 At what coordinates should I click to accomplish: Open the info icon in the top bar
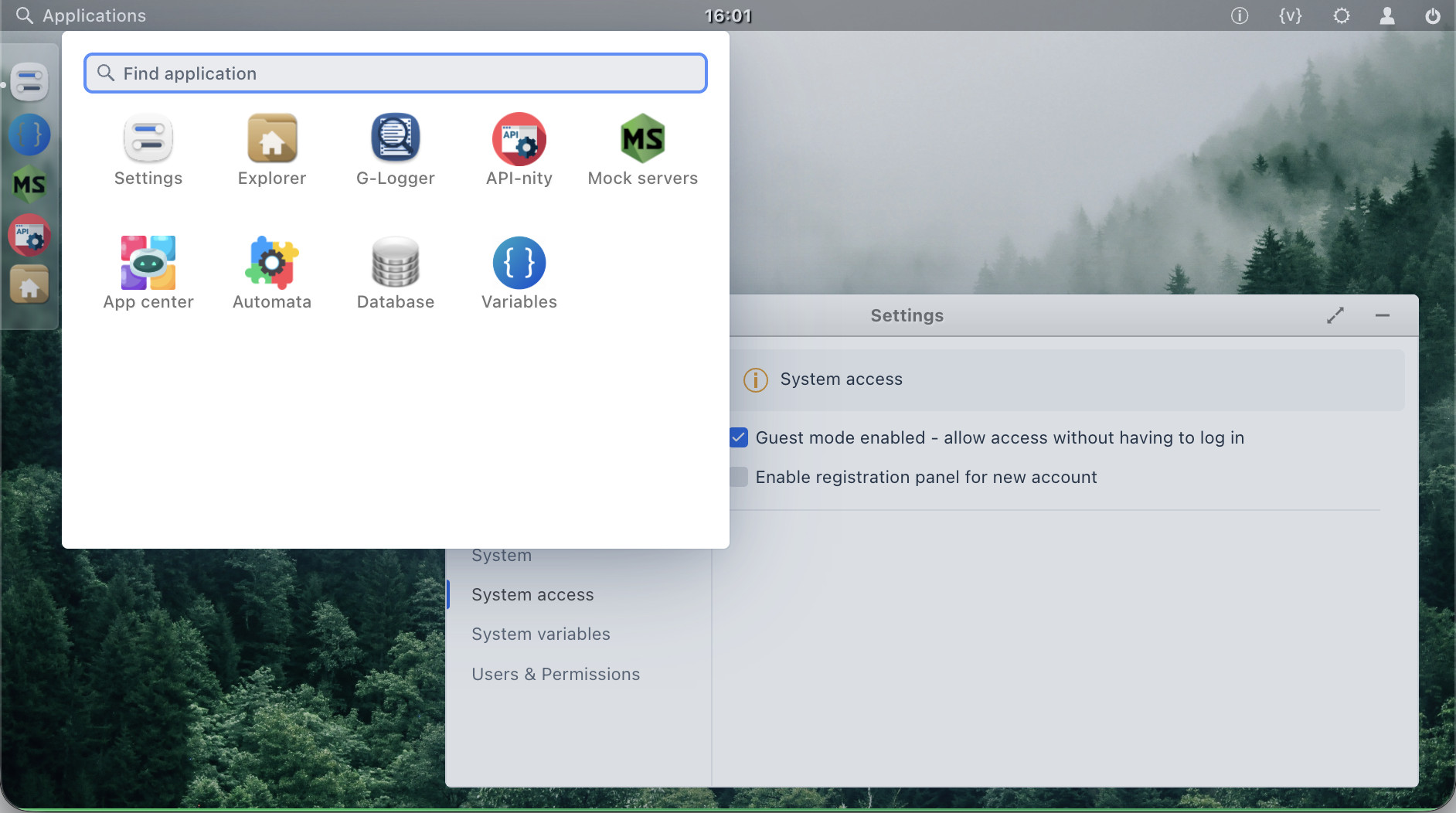pyautogui.click(x=1240, y=15)
